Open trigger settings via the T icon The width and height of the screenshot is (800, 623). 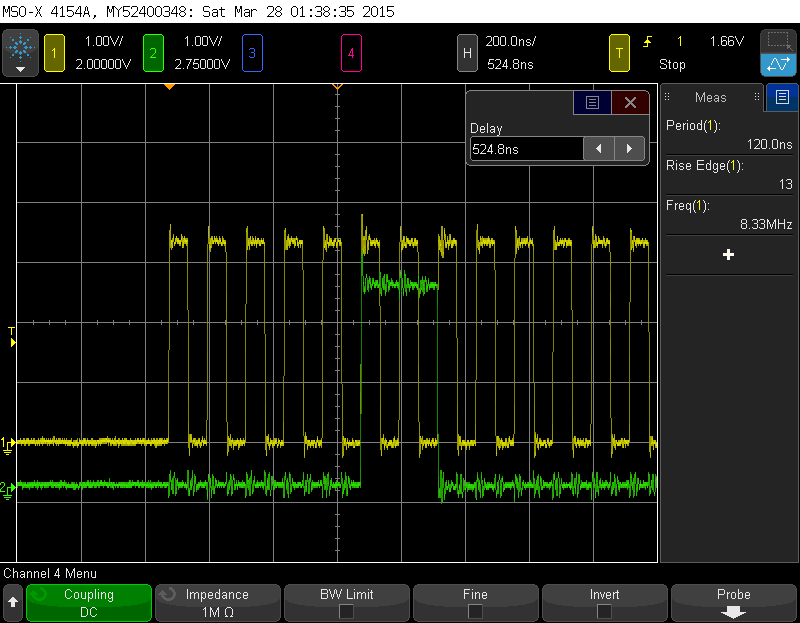click(619, 54)
